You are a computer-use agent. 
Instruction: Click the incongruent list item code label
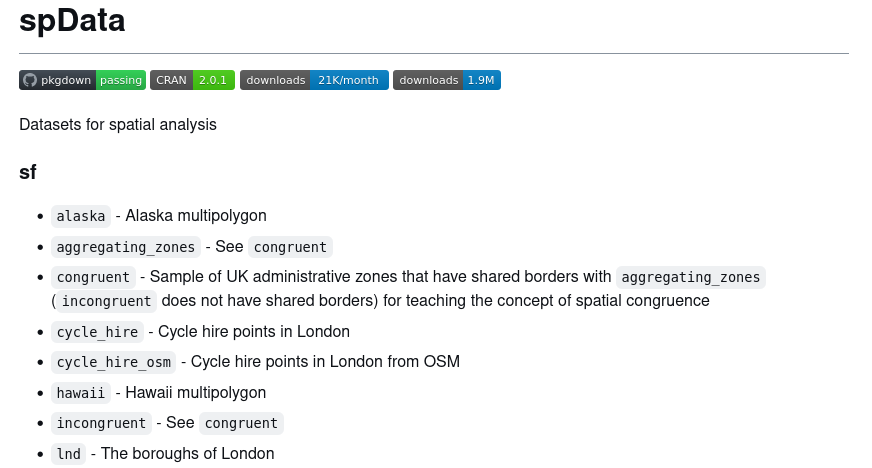pos(101,423)
